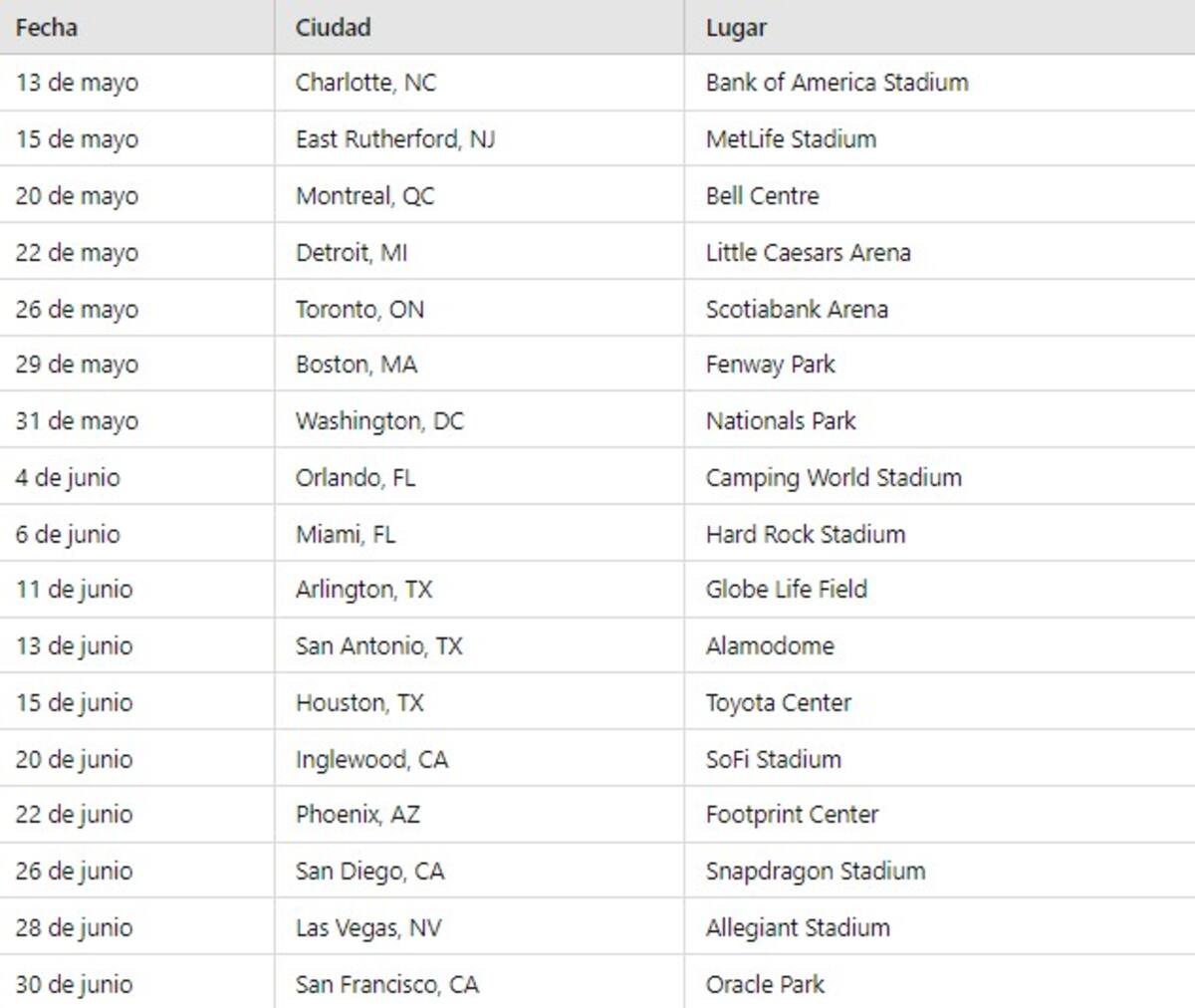Viewport: 1195px width, 1008px height.
Task: Select the Toyota Center cell
Action: pos(778,703)
